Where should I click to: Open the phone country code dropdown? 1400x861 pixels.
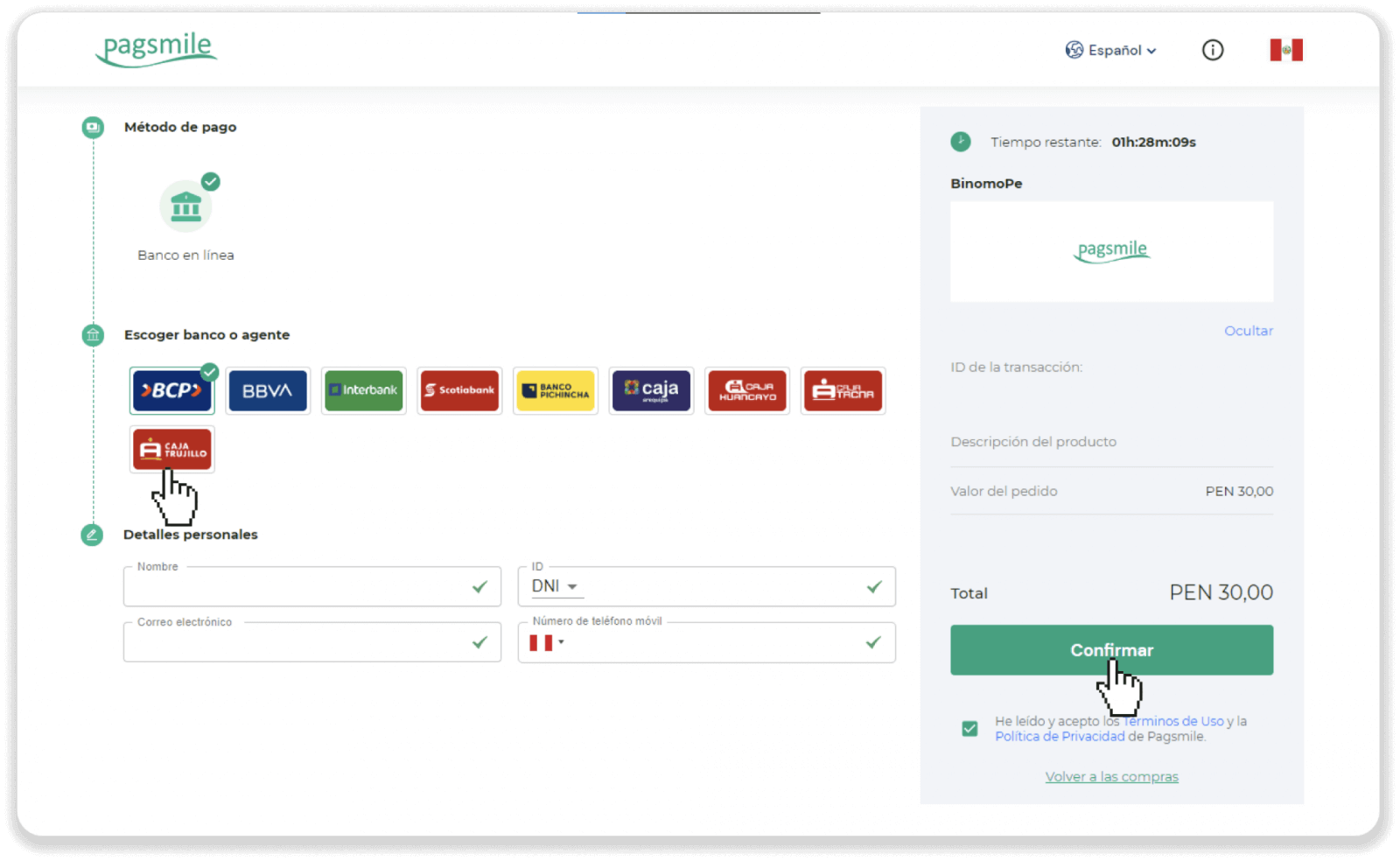547,643
